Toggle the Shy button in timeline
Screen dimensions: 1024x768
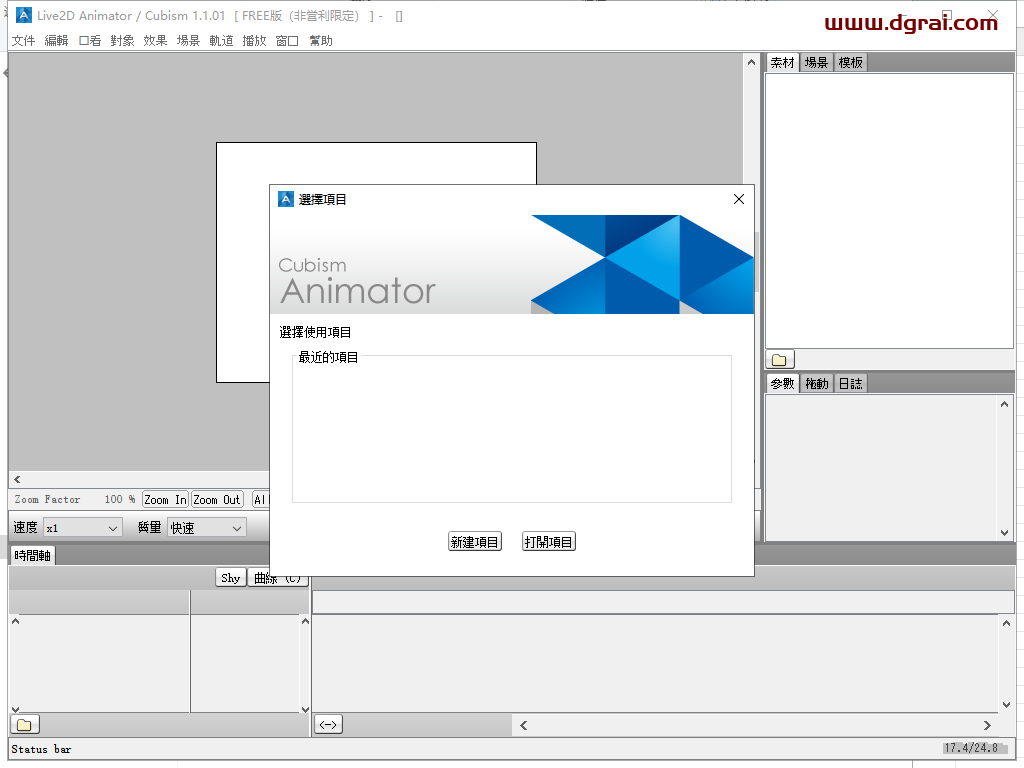coord(231,578)
